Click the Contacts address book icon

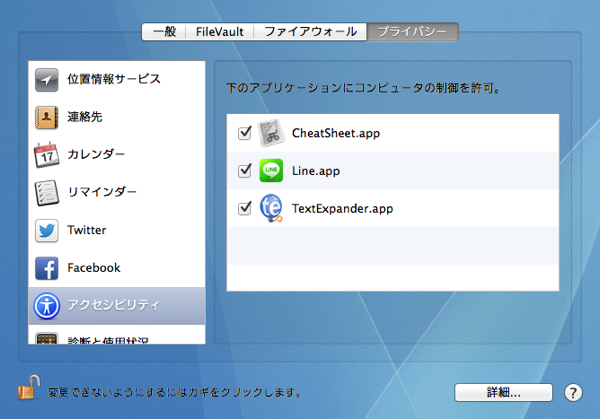[x=46, y=117]
